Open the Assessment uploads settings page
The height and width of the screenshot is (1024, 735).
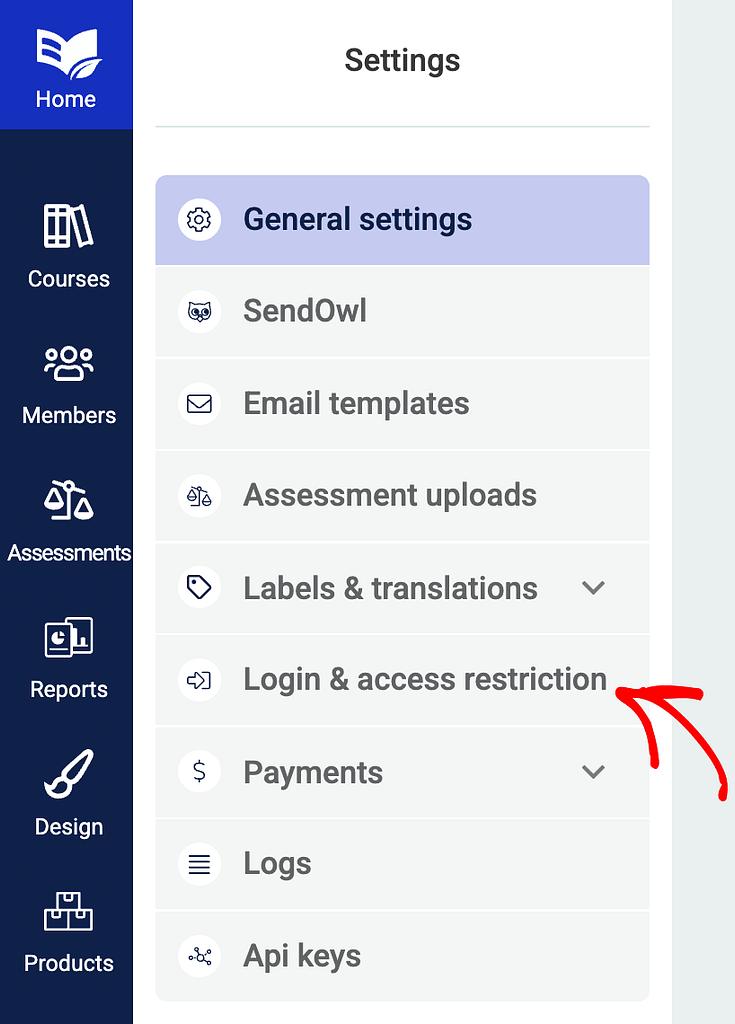click(x=390, y=496)
